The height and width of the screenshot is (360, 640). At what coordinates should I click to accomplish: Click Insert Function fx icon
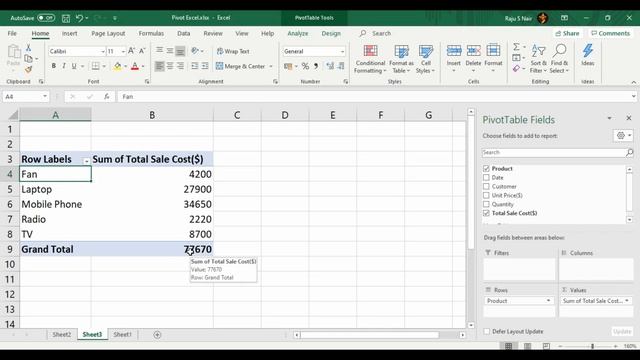click(x=107, y=97)
